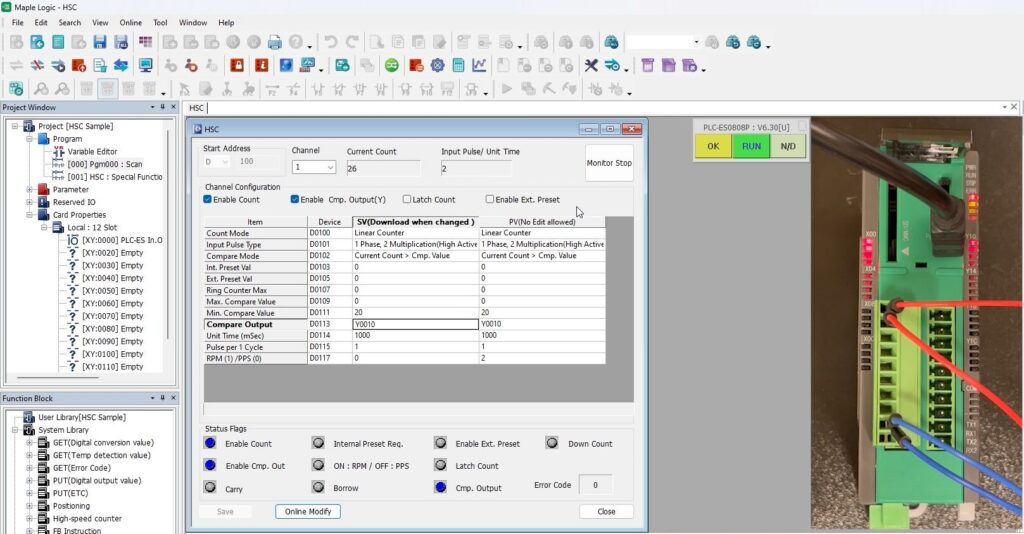Viewport: 1024px width, 534px height.
Task: Click the red crossed-arrows disconnect icon
Action: coord(37,66)
